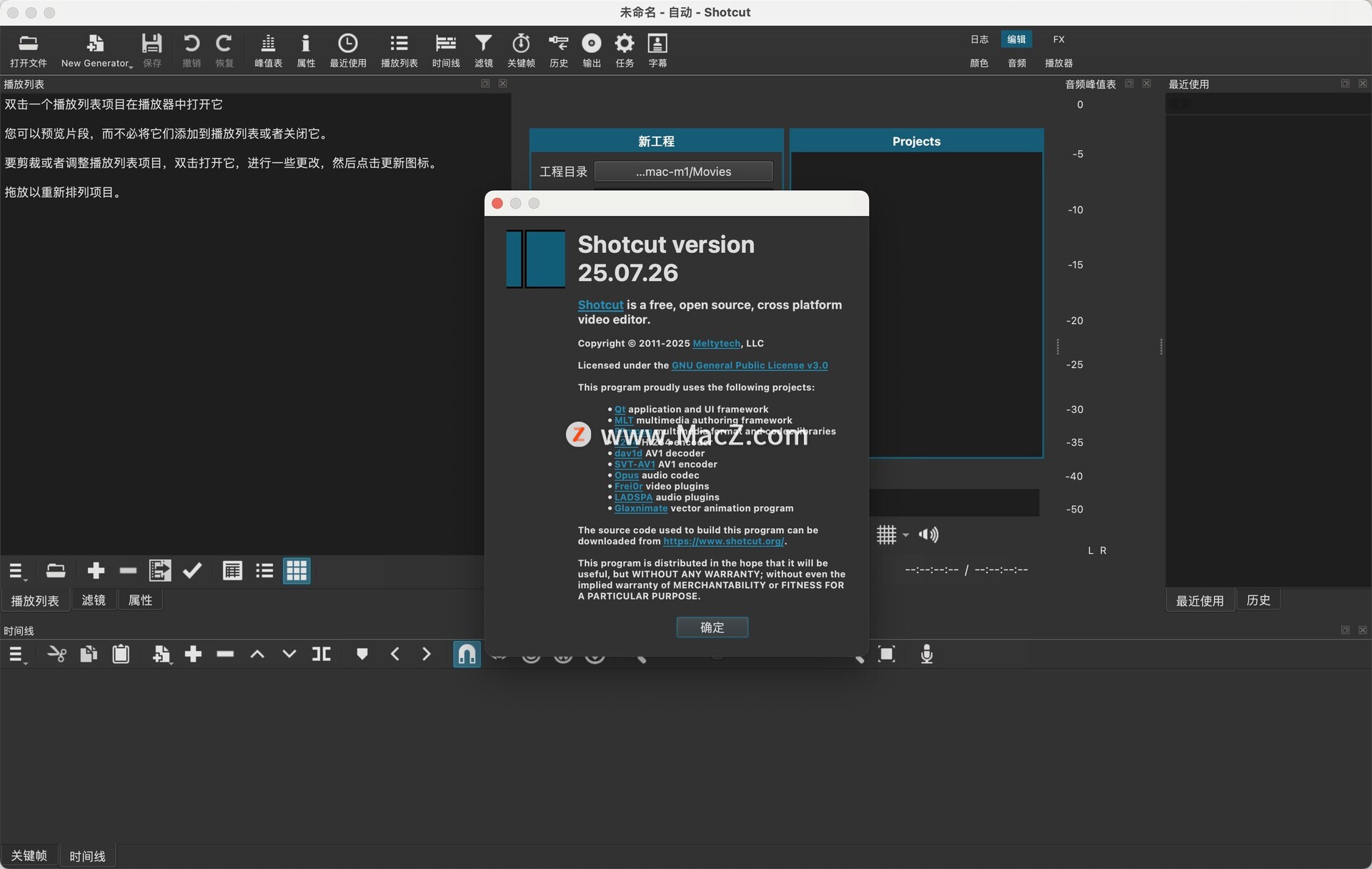Open player grid options dropdown arrow
Screen dimensions: 1372x869
pyautogui.click(x=905, y=535)
